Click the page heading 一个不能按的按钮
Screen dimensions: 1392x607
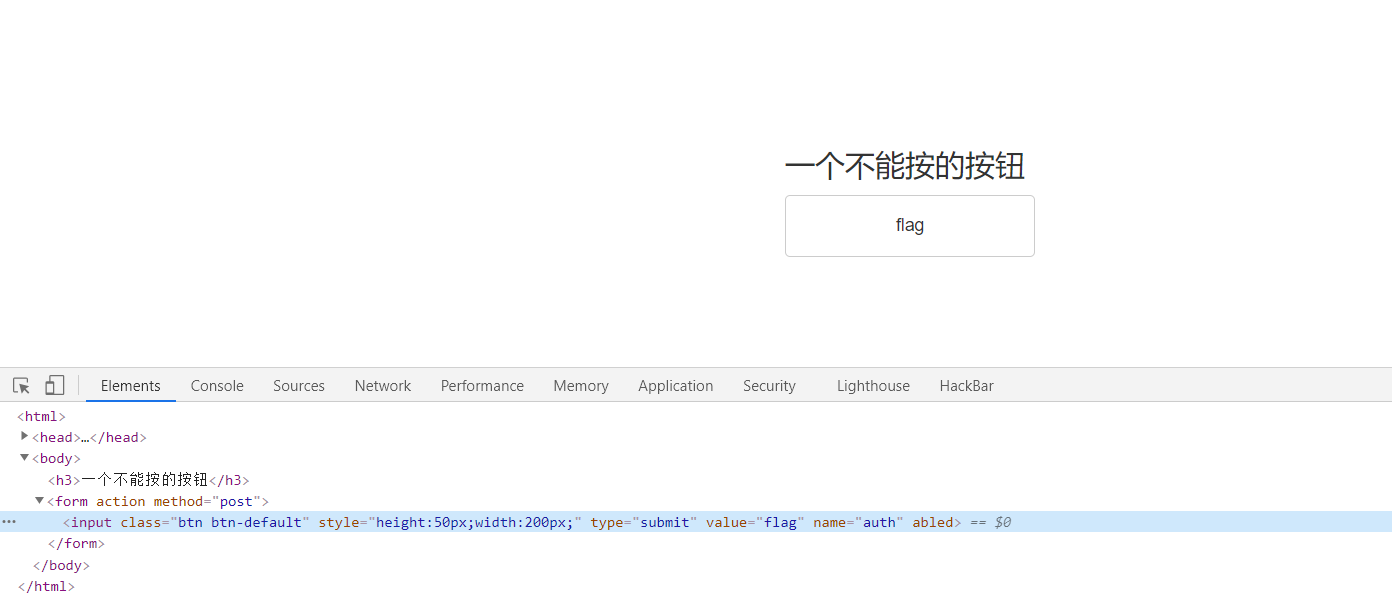[x=904, y=166]
